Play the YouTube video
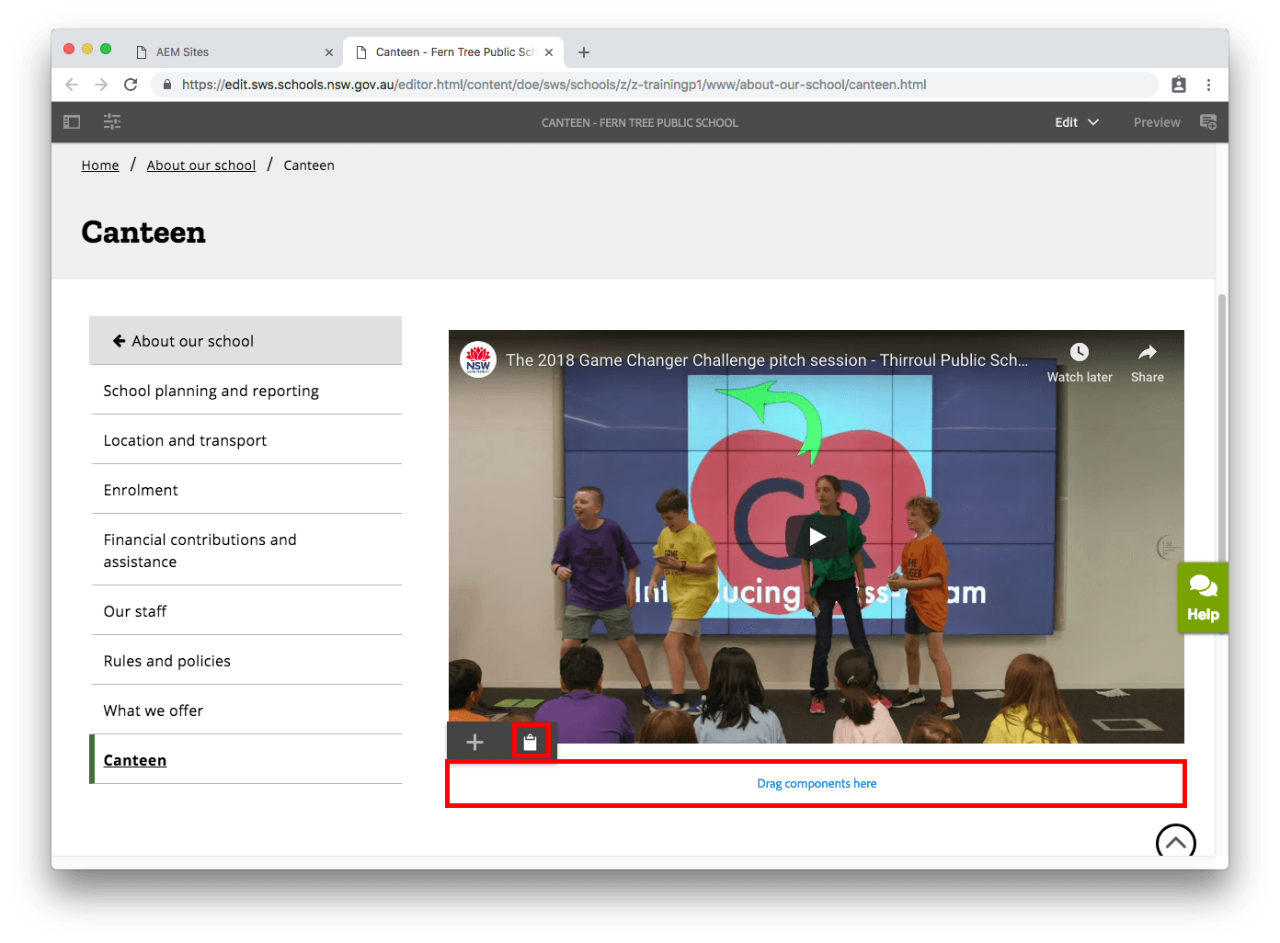This screenshot has width=1280, height=943. click(x=817, y=536)
